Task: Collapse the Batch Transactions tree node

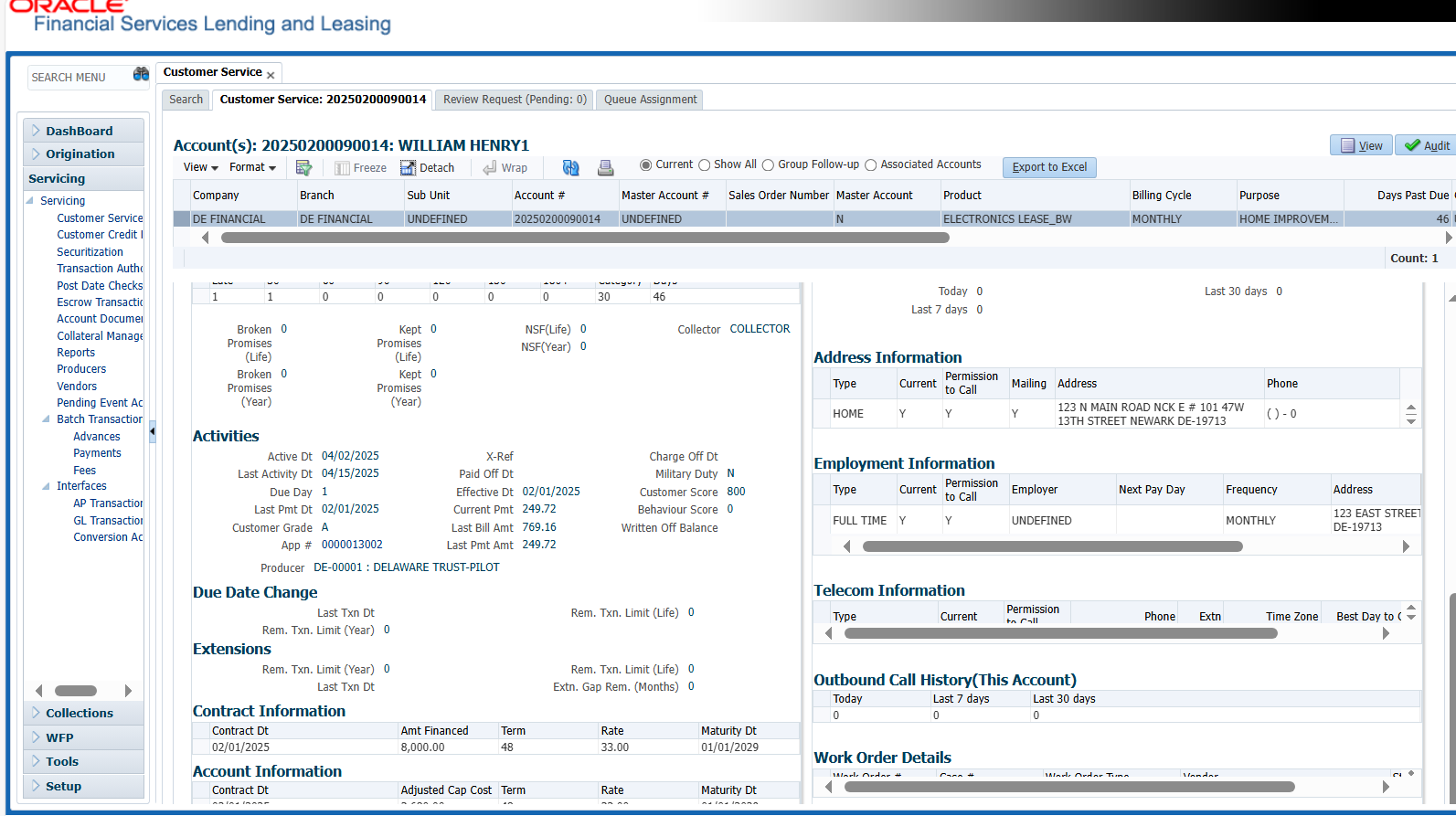Action: 46,419
